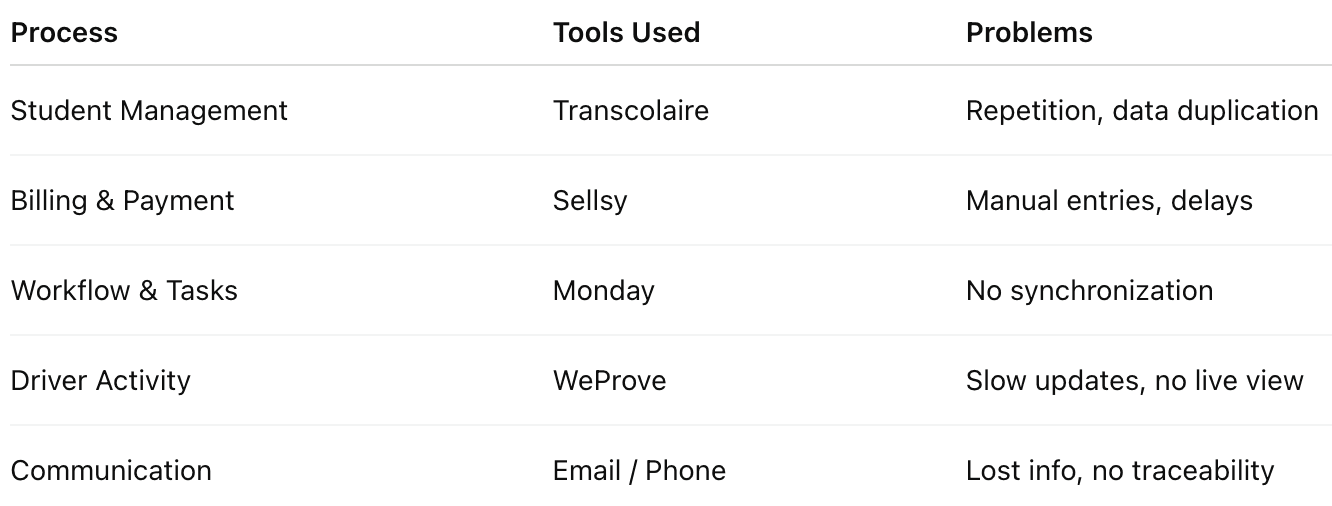The image size is (1332, 506).
Task: Click the Workflow & Tasks cell
Action: coord(124,290)
